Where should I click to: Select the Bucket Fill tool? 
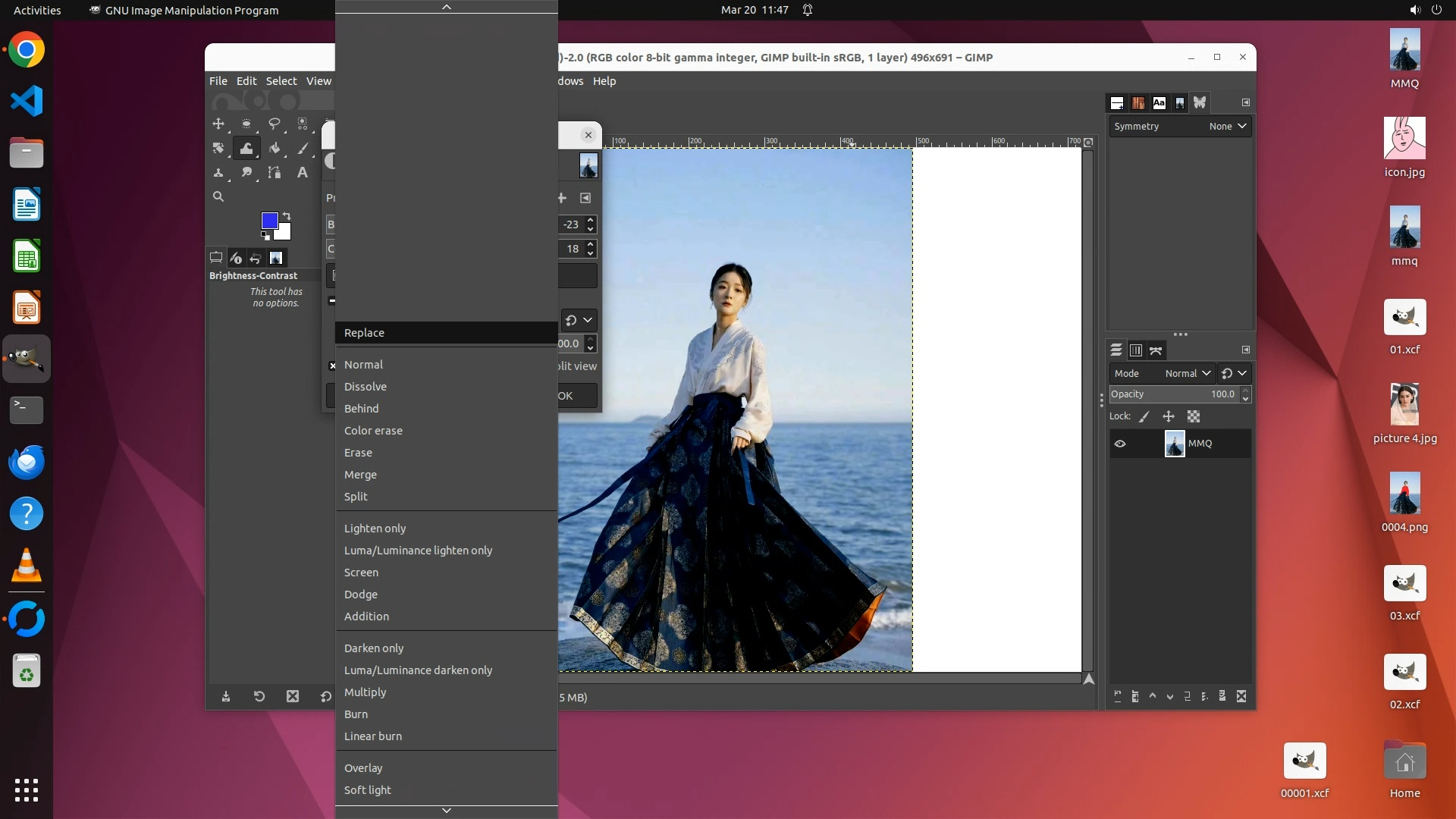(x=275, y=148)
